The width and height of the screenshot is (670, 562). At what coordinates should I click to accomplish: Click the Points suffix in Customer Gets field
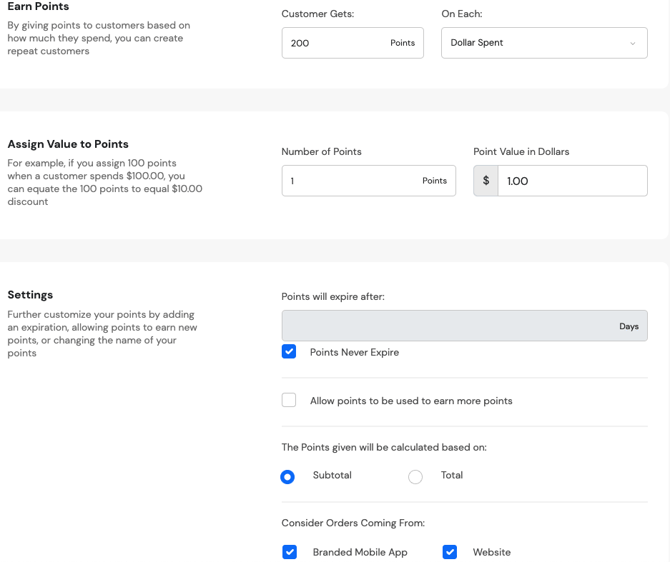(402, 43)
